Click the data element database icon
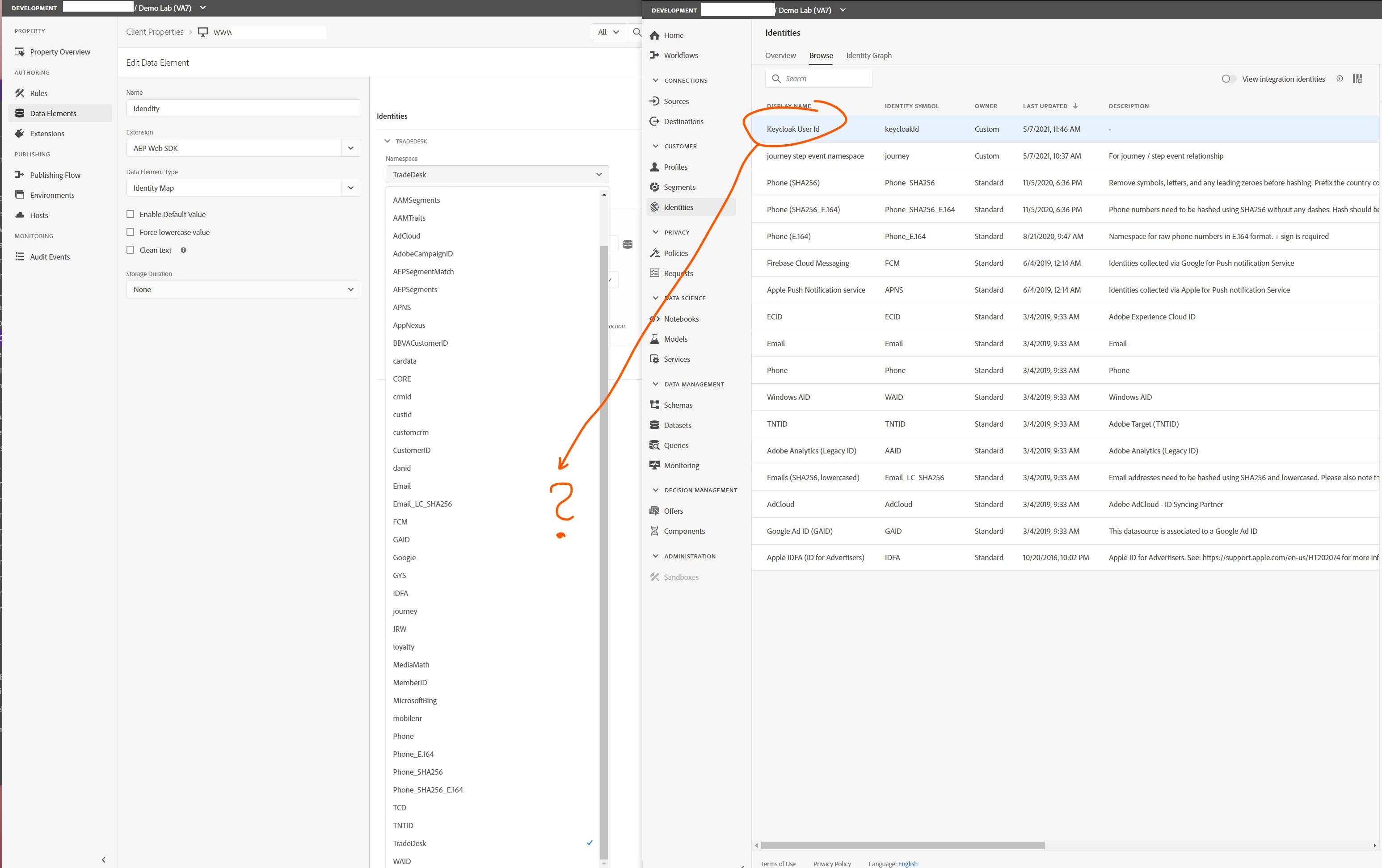Viewport: 1382px width, 868px height. pos(628,244)
